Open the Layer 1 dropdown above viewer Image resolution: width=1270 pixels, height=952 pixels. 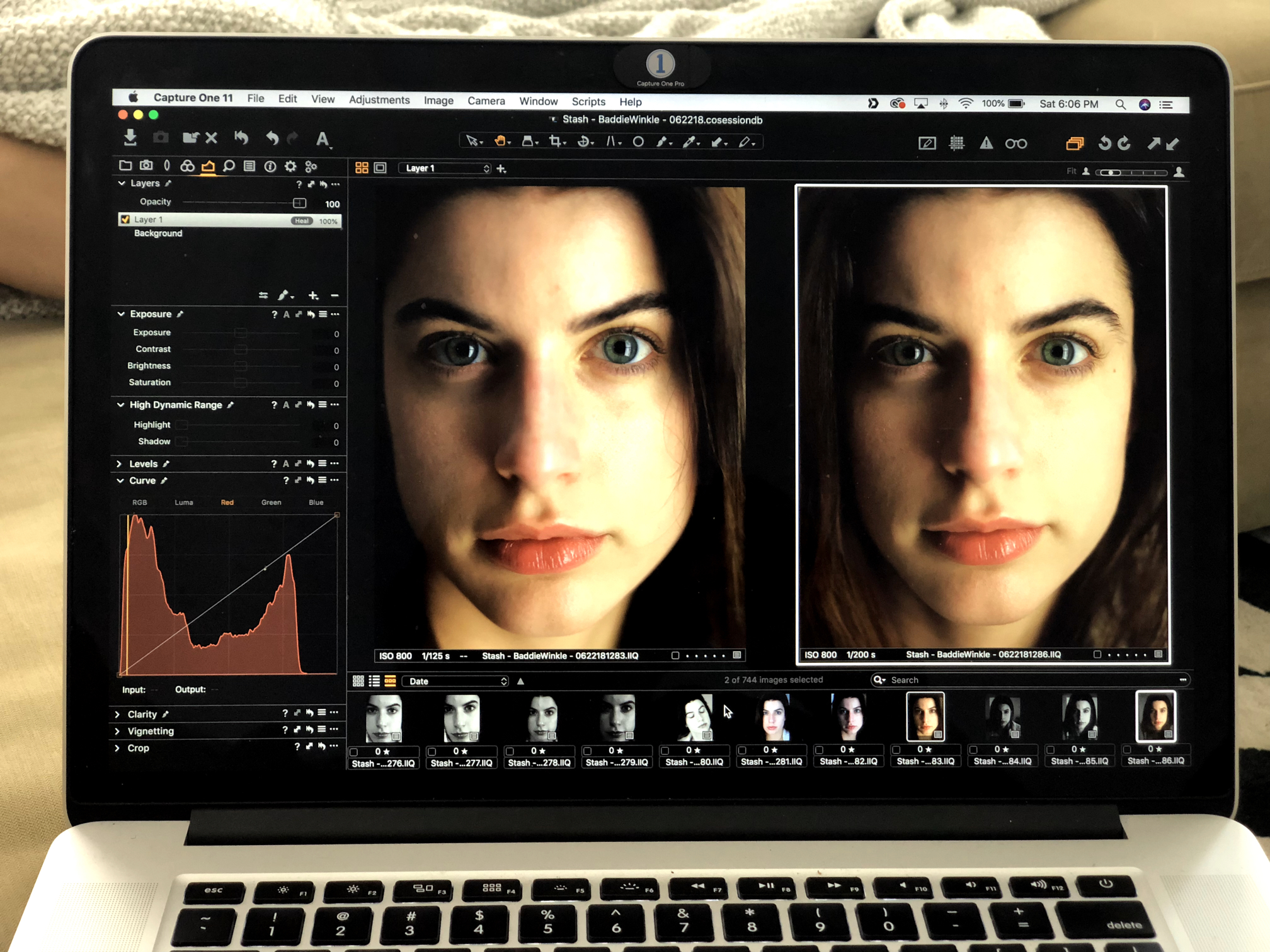point(445,168)
